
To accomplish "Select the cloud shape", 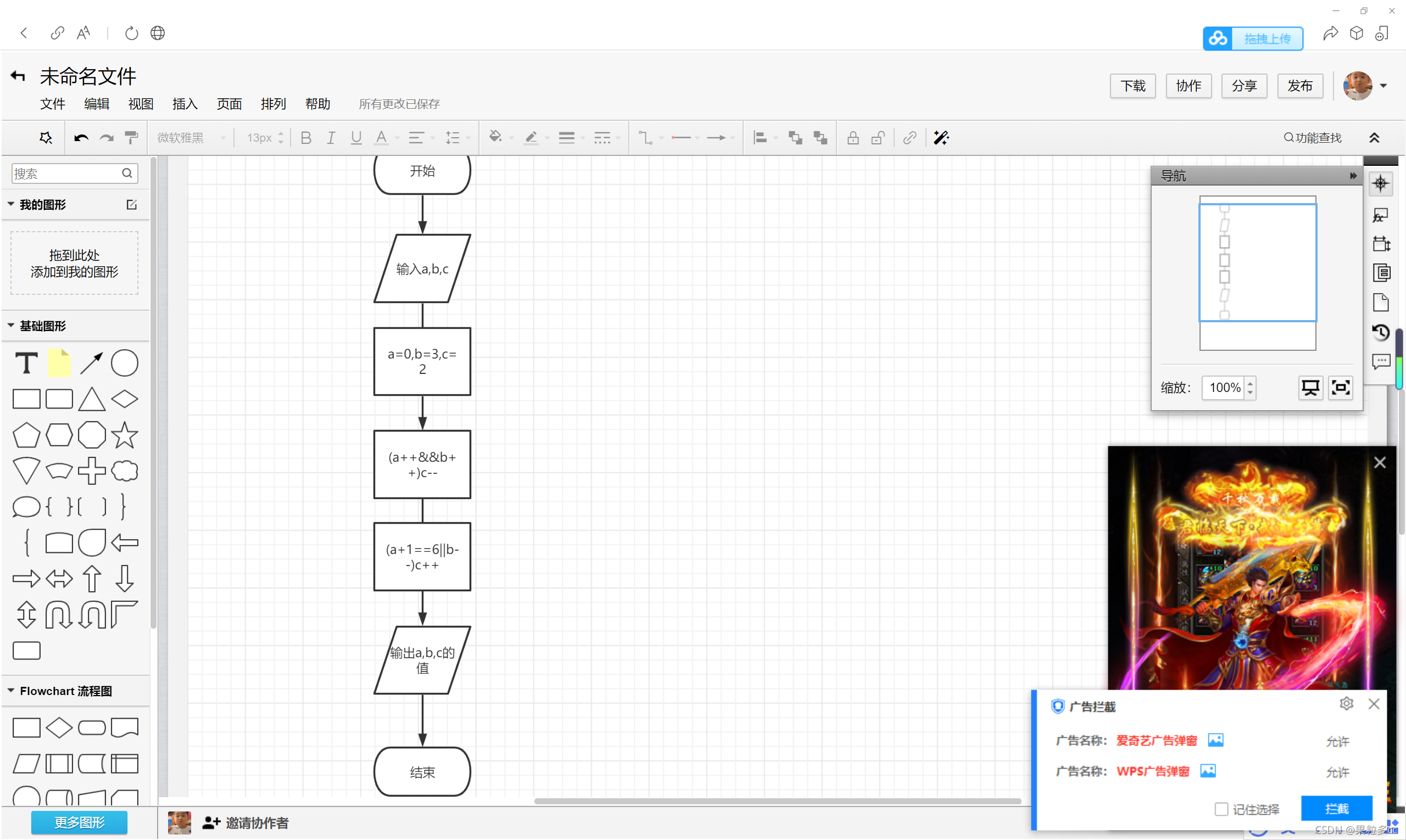I will (x=125, y=471).
